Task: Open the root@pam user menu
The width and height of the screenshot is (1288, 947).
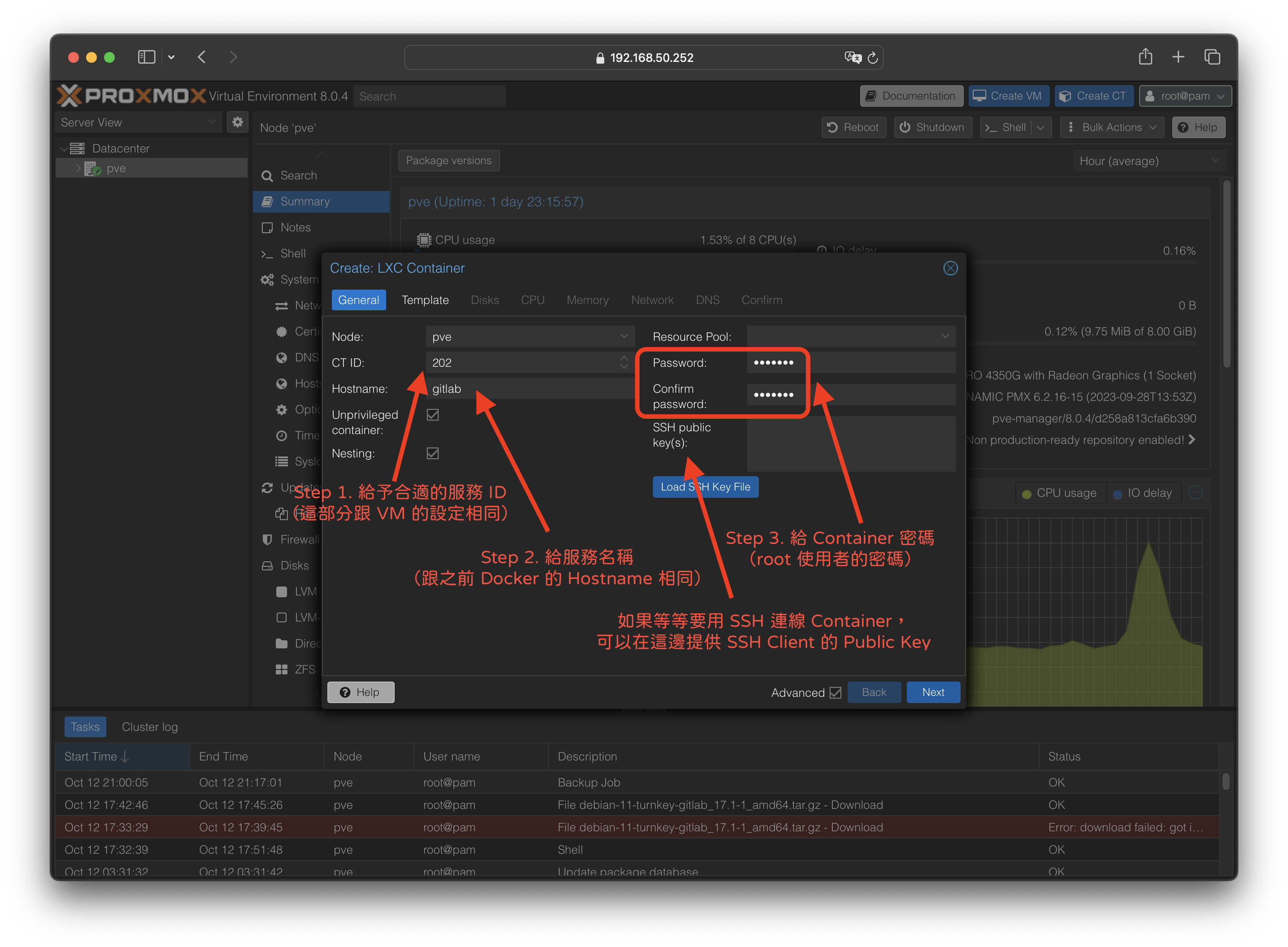Action: [1185, 96]
